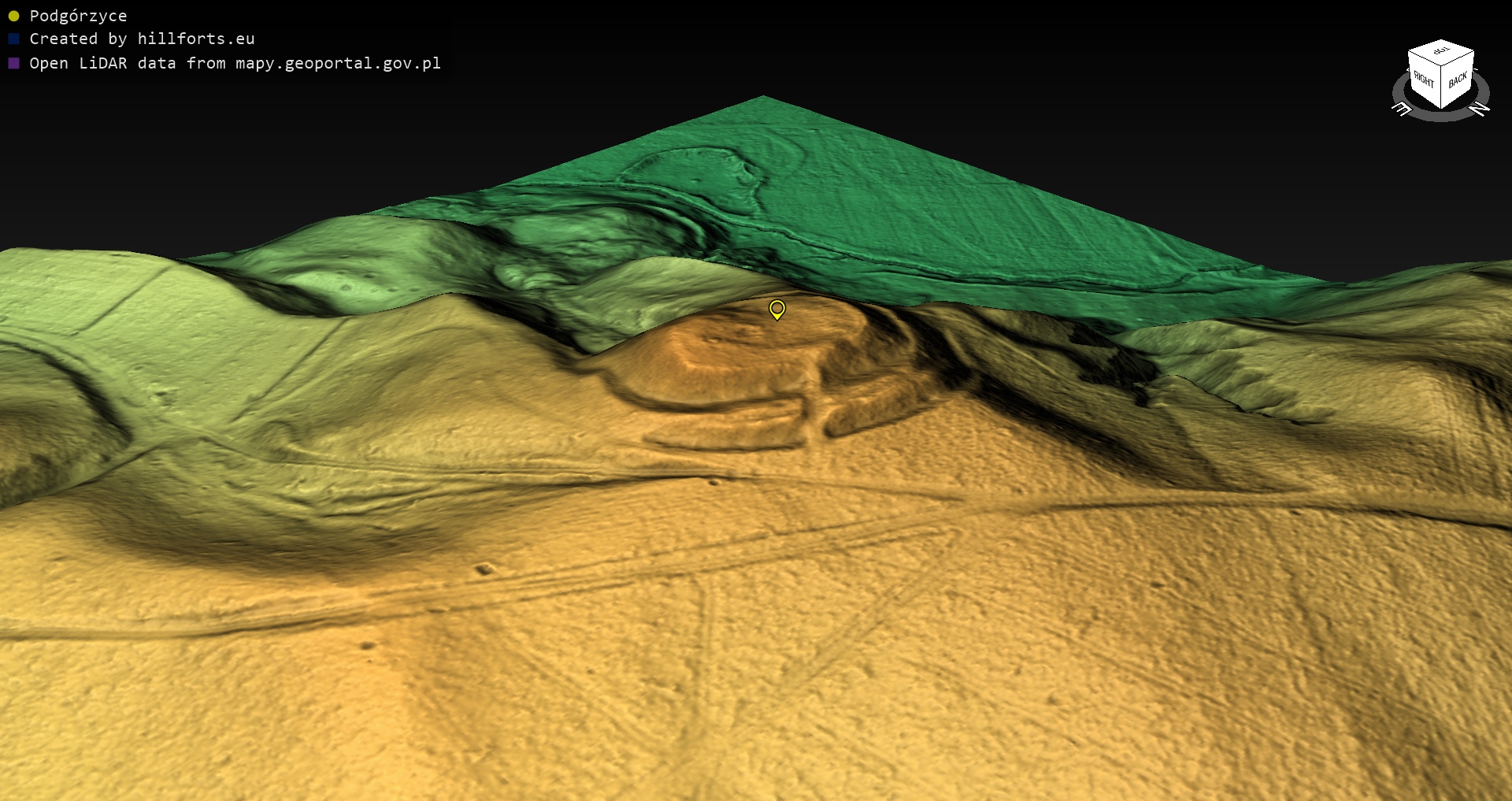Click the RIGHT face of the view cube
Screen dimensions: 1512x801
point(1424,79)
